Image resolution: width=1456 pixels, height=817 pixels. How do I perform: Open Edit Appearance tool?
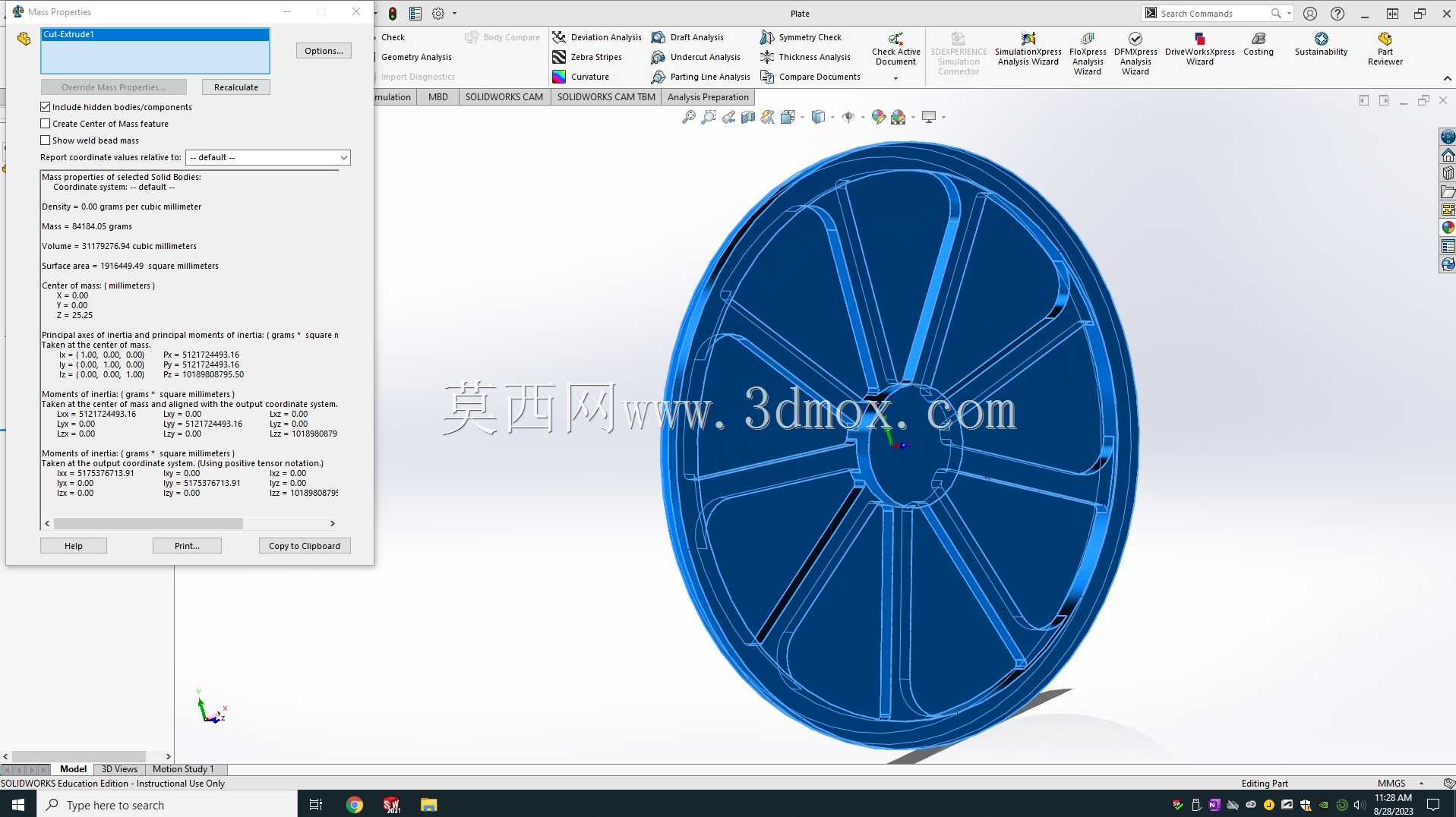pyautogui.click(x=879, y=117)
